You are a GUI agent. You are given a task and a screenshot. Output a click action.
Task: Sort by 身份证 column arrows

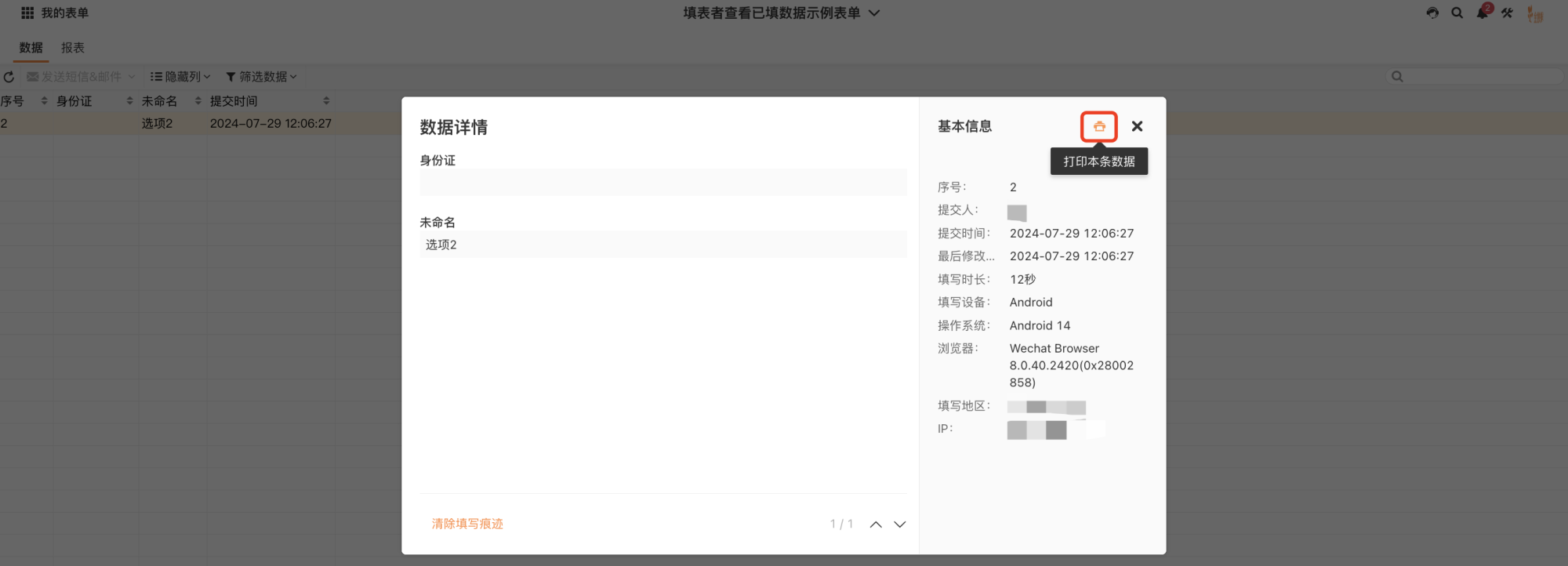(129, 101)
